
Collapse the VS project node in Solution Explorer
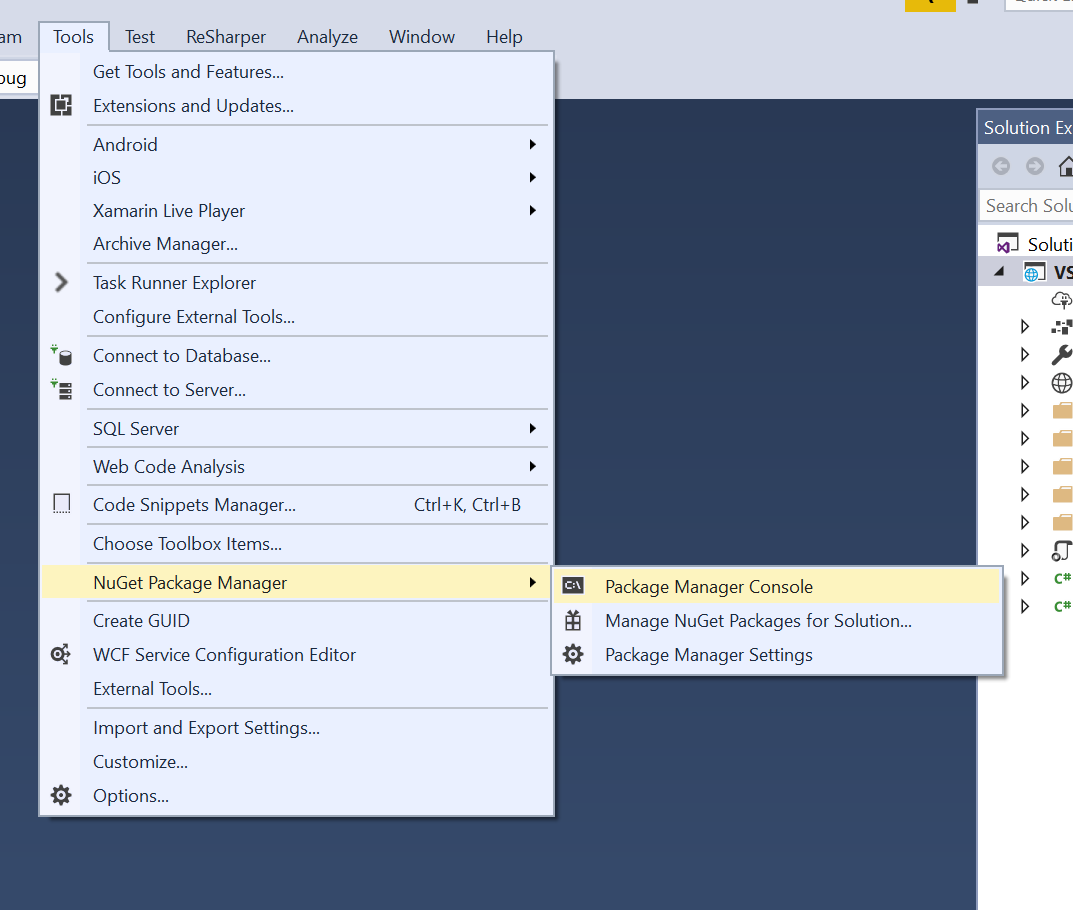(998, 273)
